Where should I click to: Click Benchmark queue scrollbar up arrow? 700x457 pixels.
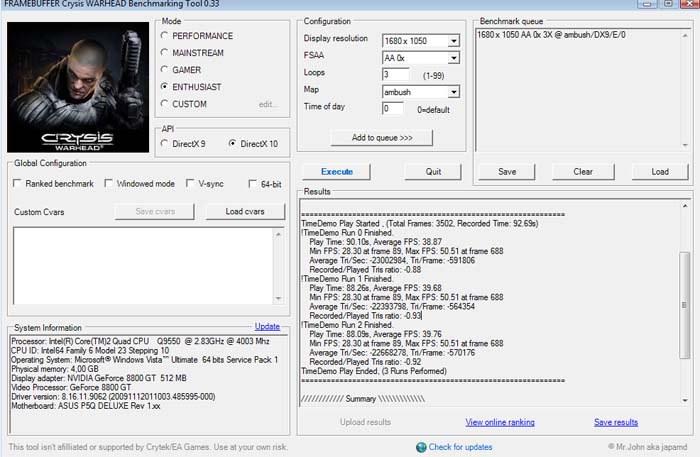point(685,35)
